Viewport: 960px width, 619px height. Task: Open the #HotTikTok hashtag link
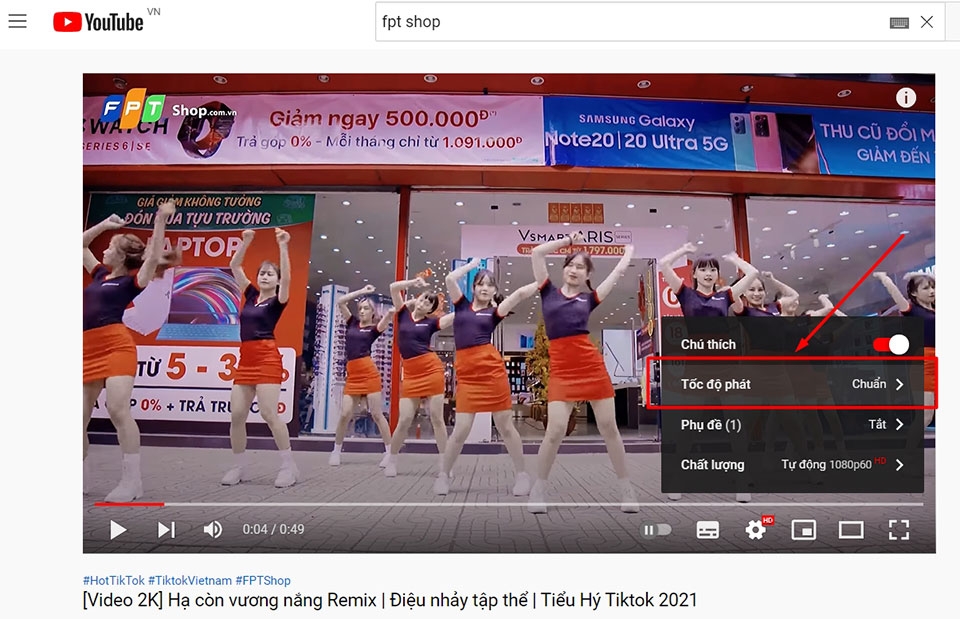pos(114,580)
